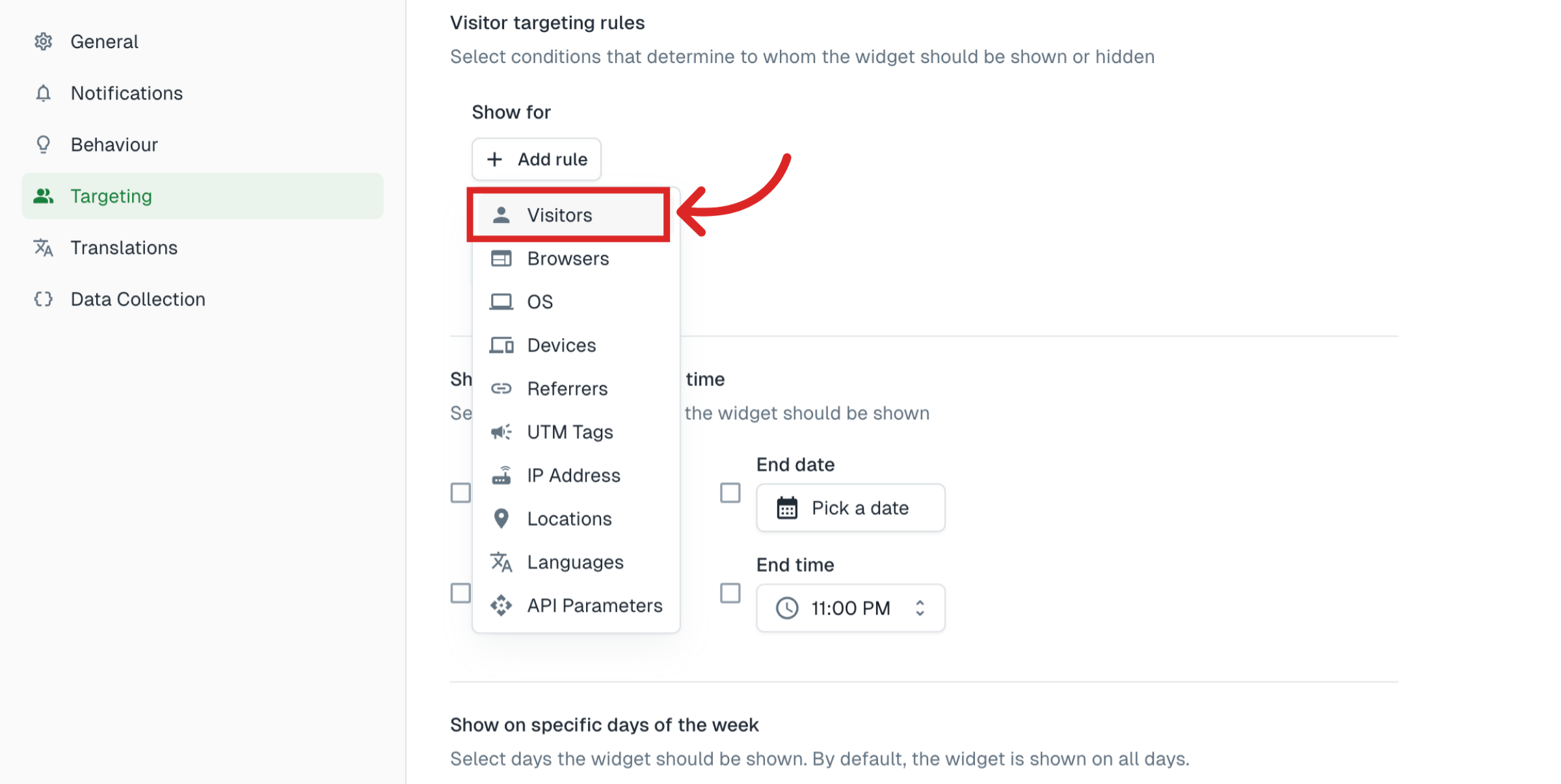
Task: Select the Targeting people icon
Action: tap(43, 196)
